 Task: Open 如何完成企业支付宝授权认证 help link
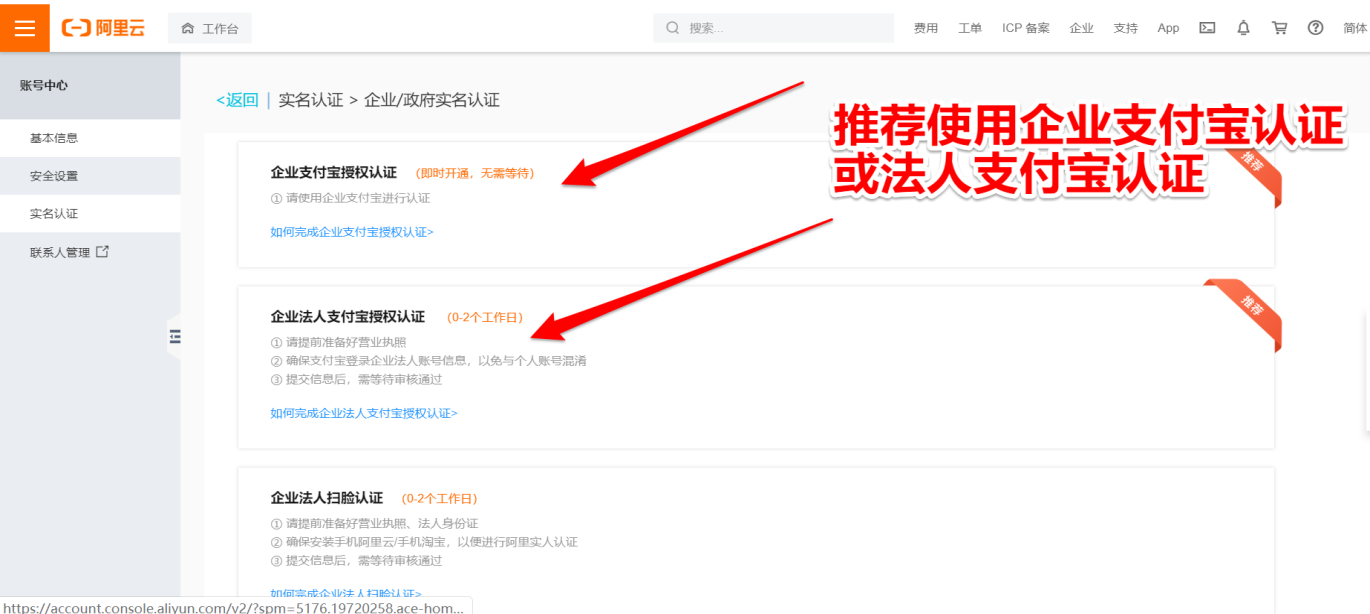[x=351, y=232]
